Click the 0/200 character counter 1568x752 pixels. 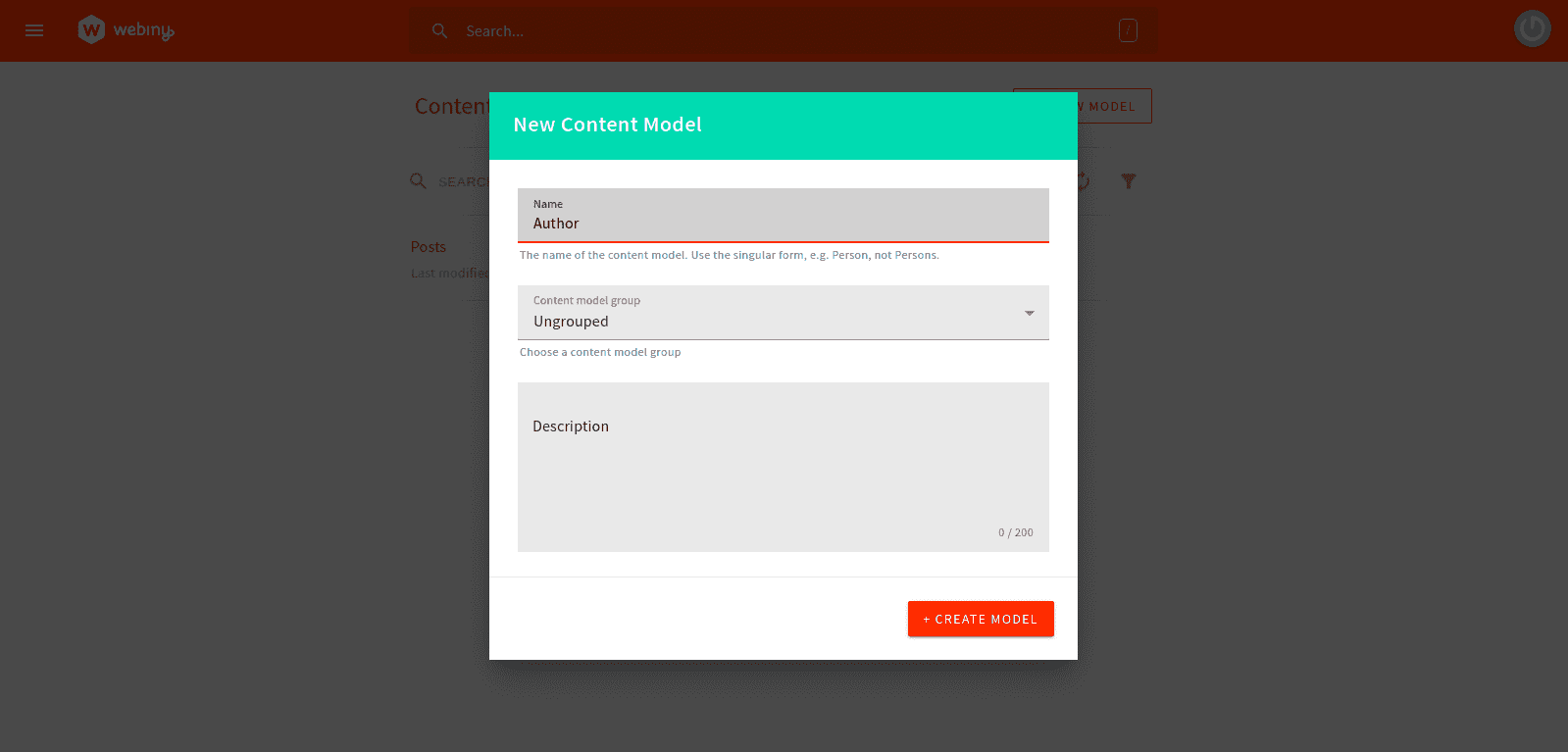[x=1016, y=532]
